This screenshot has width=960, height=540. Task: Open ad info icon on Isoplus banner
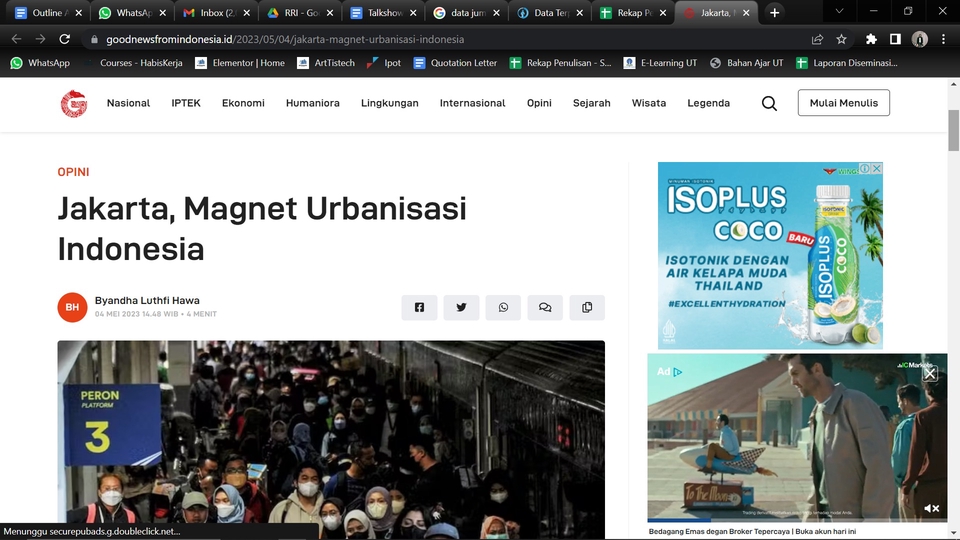(x=864, y=168)
